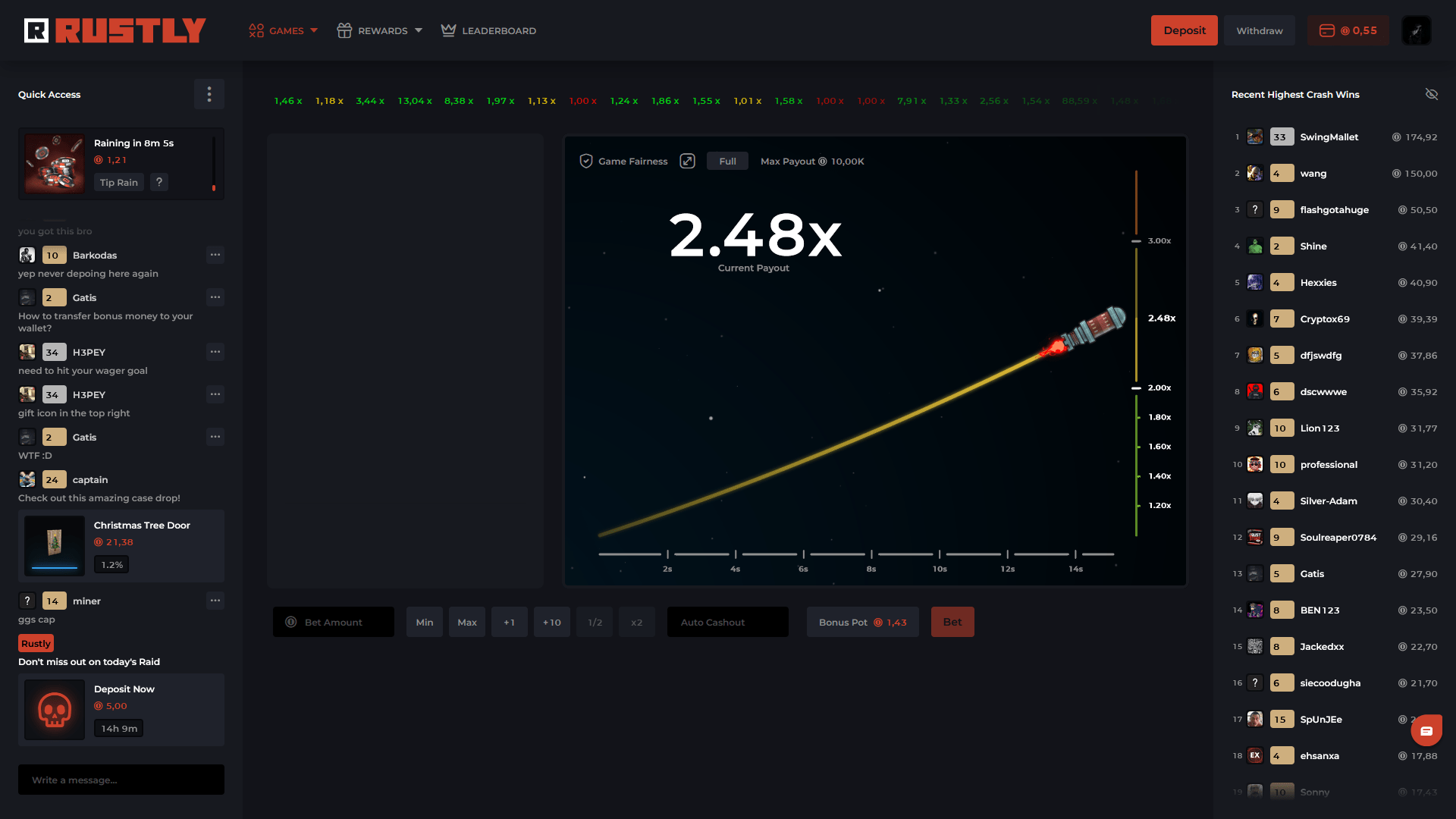
Task: Click the Game Fairness shield icon
Action: coord(586,161)
